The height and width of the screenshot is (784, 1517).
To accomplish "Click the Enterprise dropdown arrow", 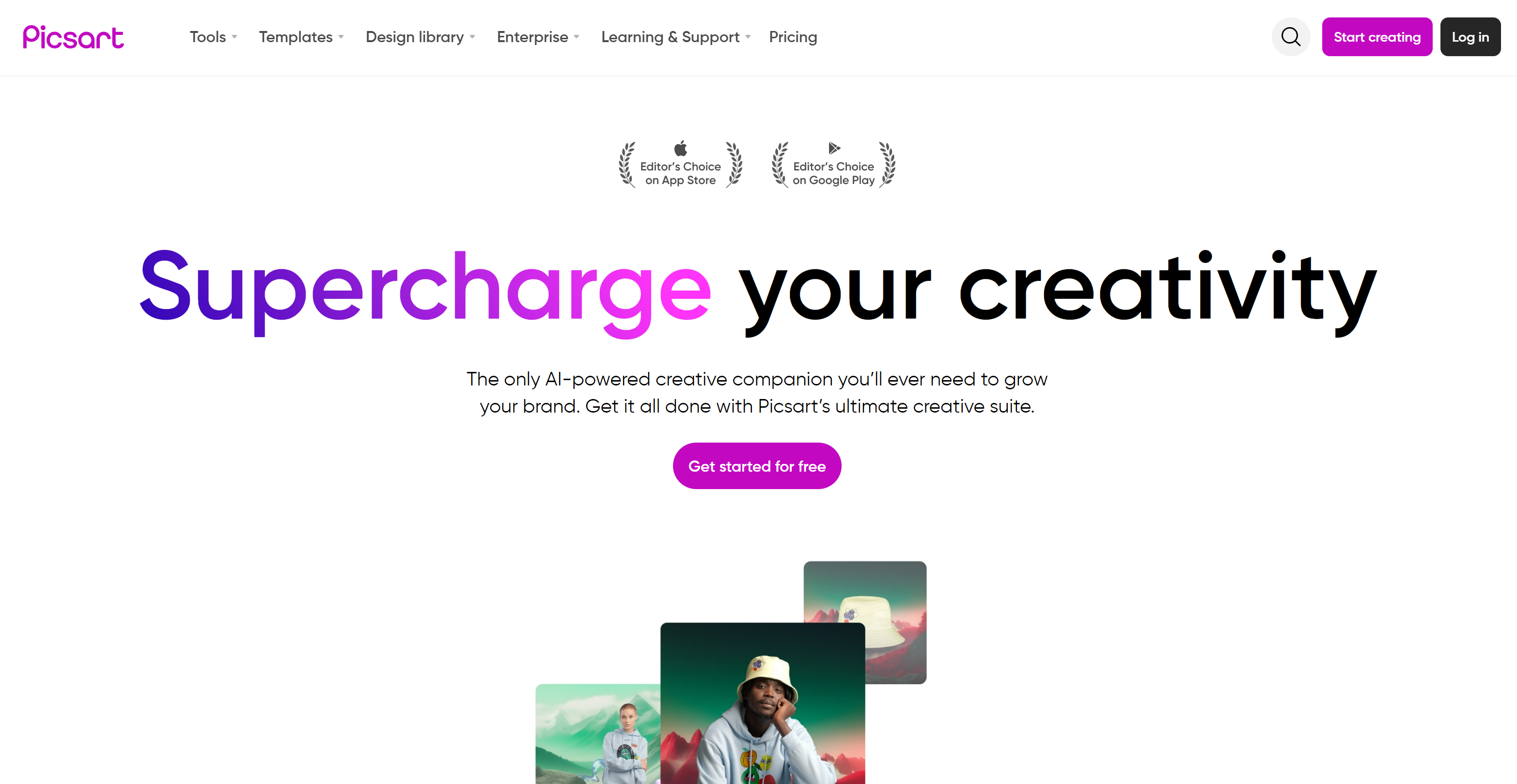I will click(578, 38).
